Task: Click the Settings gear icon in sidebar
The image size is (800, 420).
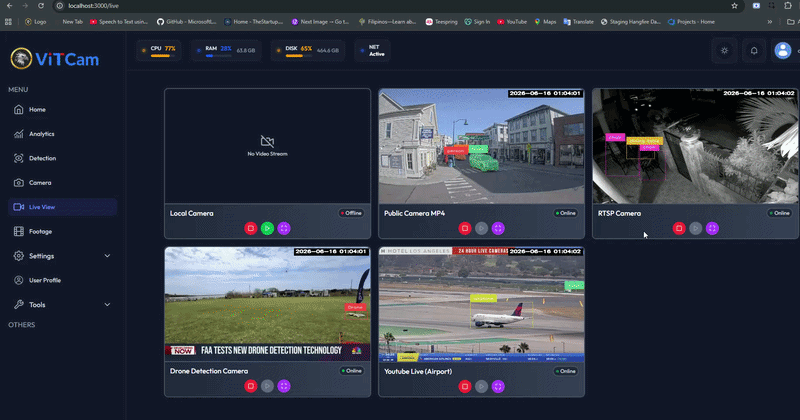Action: (19, 256)
